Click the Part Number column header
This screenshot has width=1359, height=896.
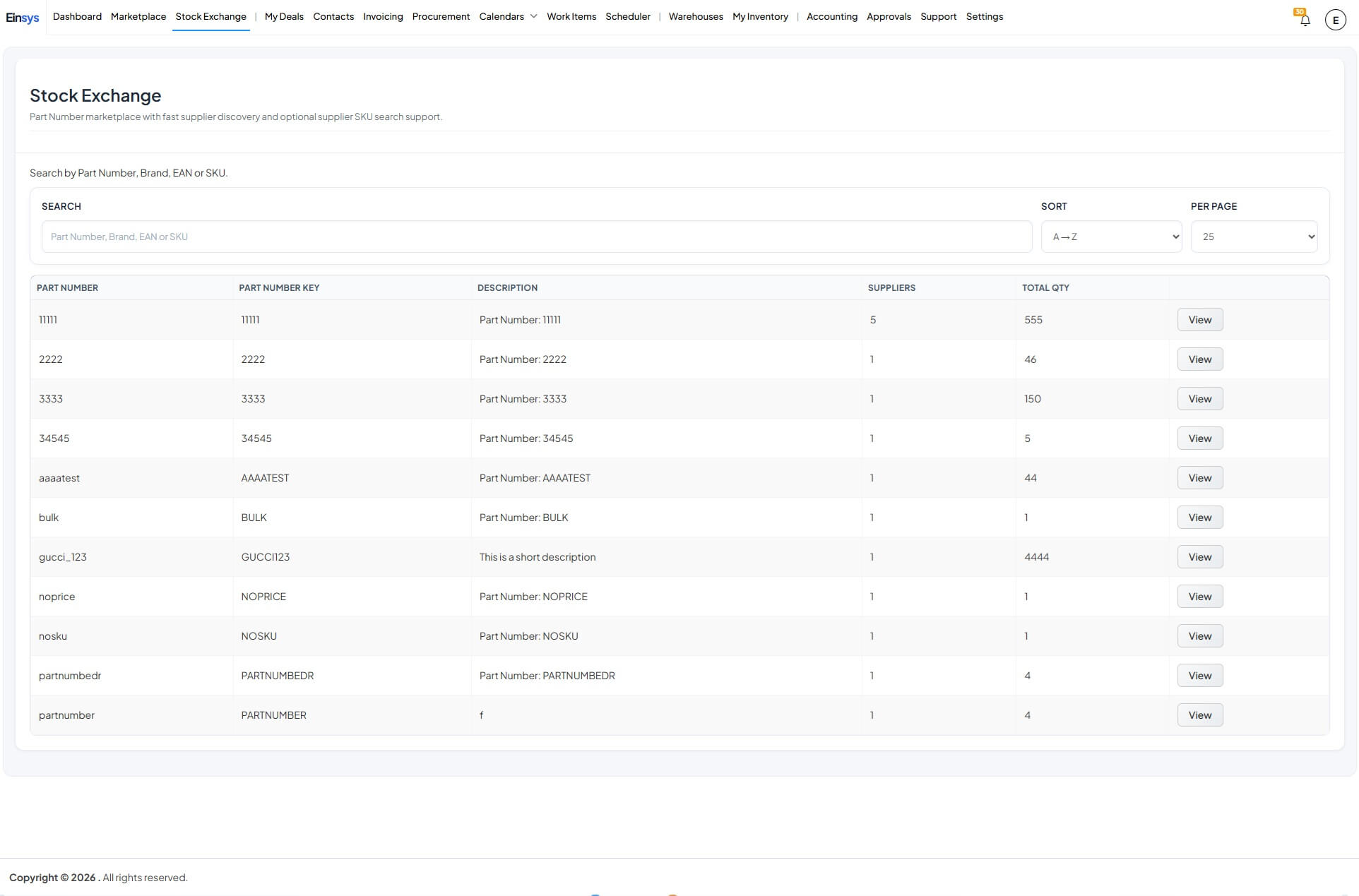pyautogui.click(x=67, y=287)
